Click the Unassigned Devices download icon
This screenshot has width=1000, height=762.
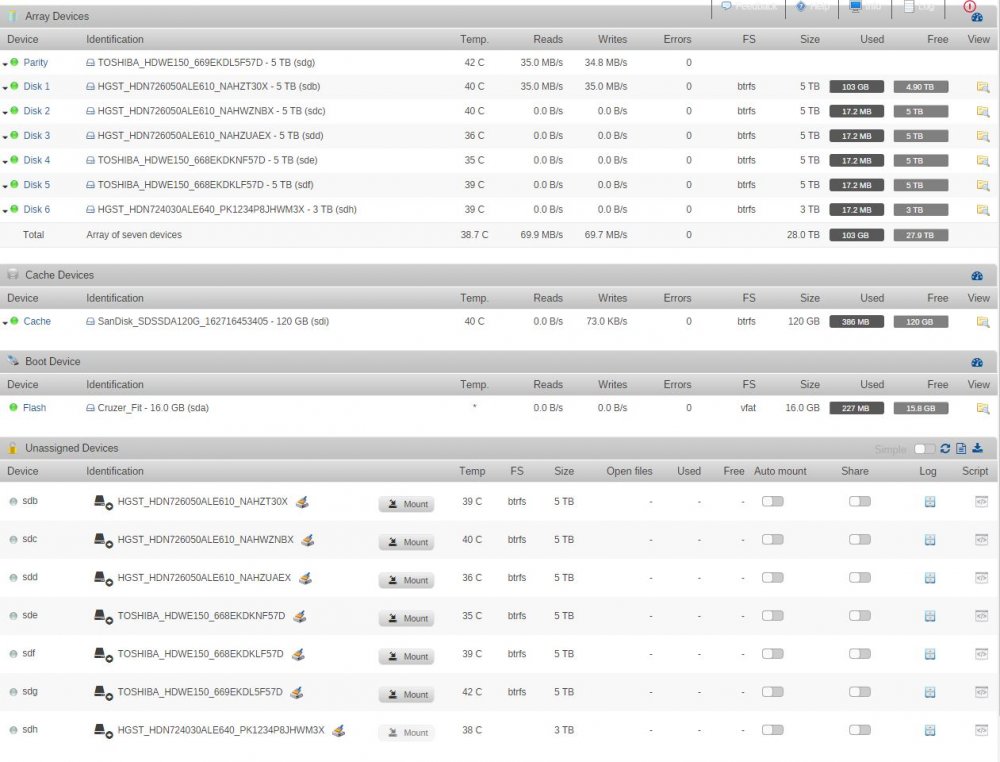click(977, 448)
